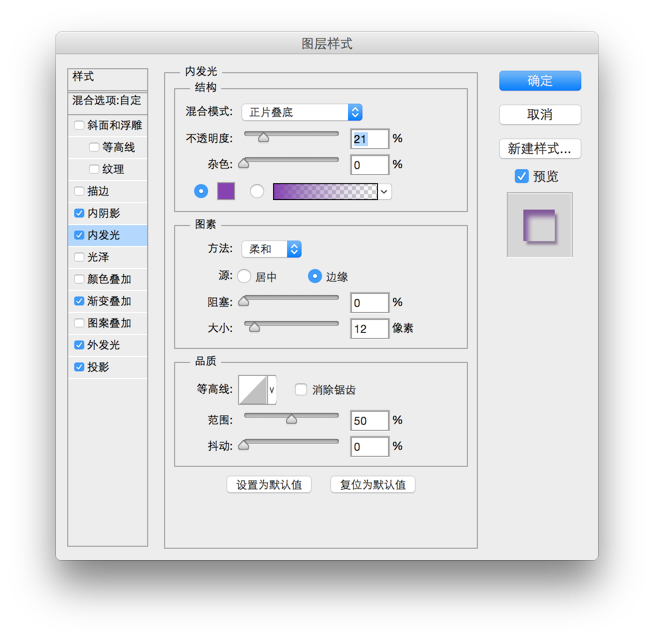
Task: Click the 阻塞 percentage field
Action: click(x=370, y=303)
